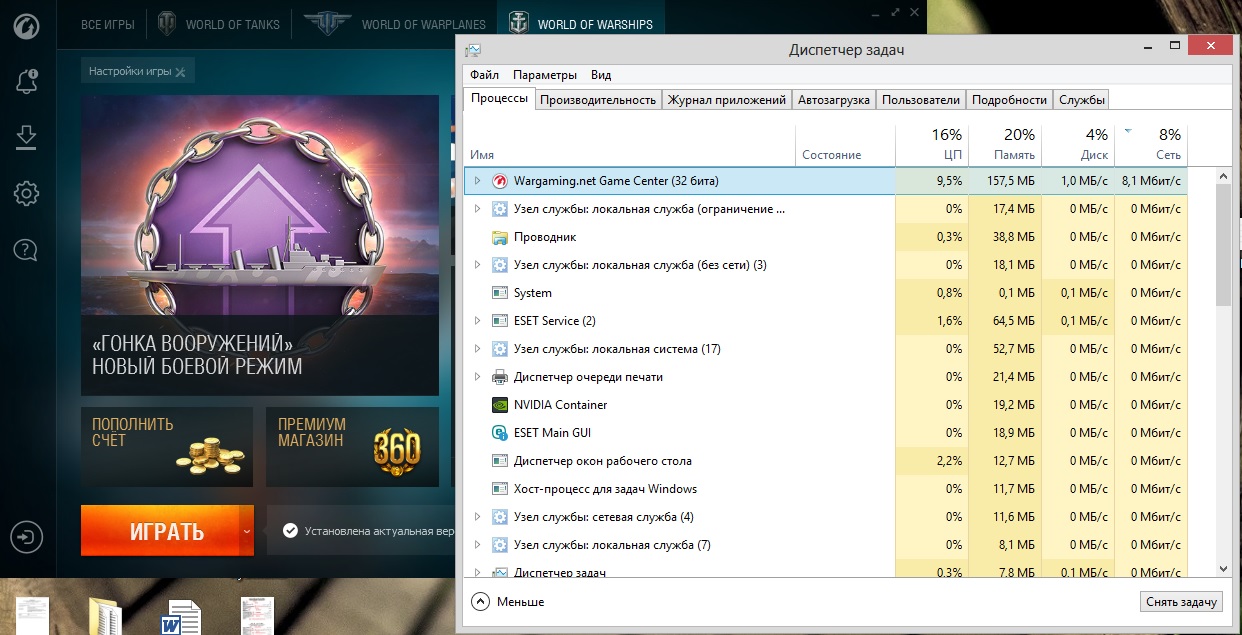Open notifications bell in Game Center sidebar

tap(27, 81)
